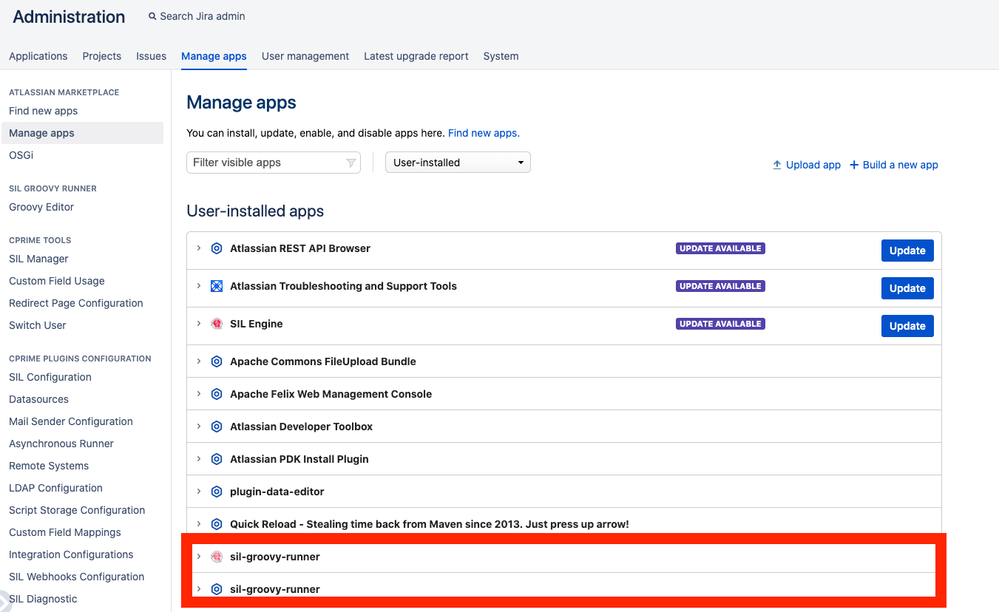The image size is (999, 612).
Task: Open the System tab
Action: [501, 56]
